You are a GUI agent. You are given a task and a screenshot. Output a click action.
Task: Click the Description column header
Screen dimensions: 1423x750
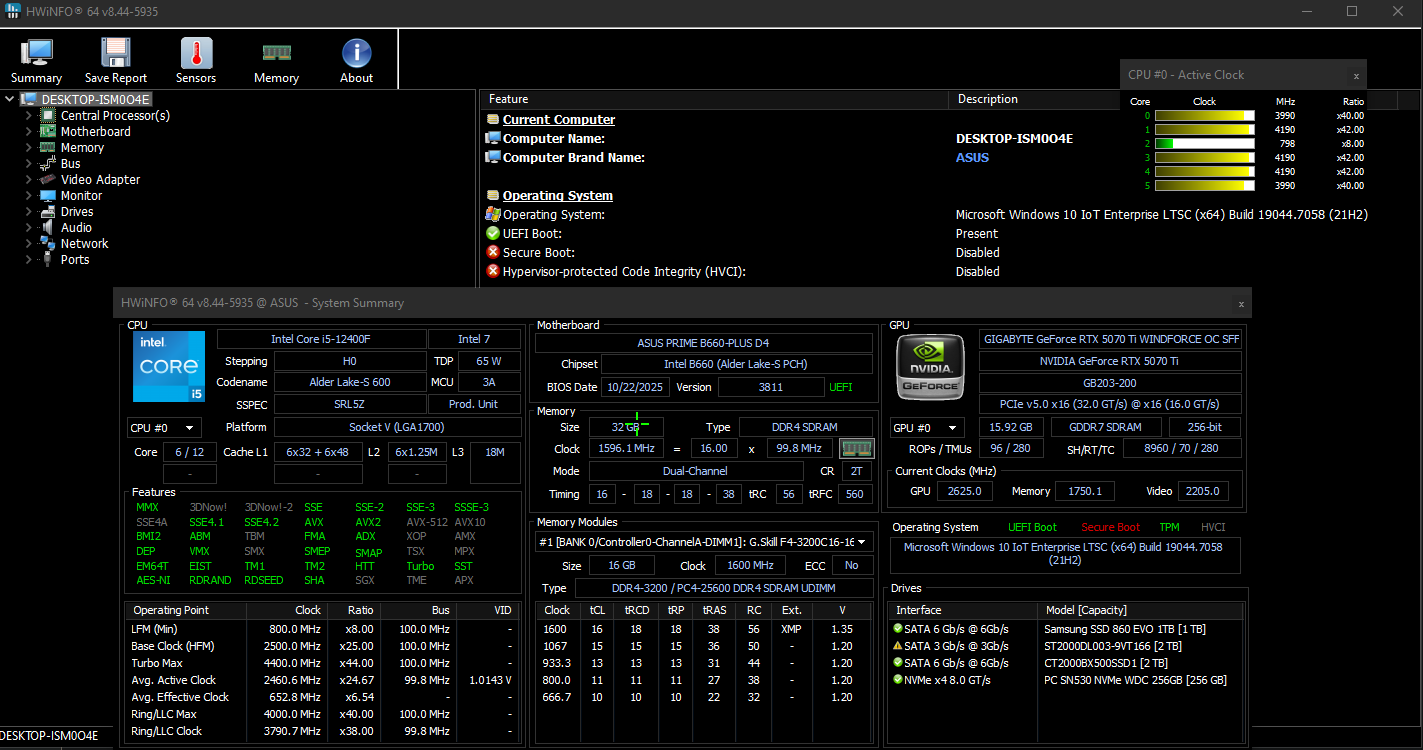click(x=988, y=99)
